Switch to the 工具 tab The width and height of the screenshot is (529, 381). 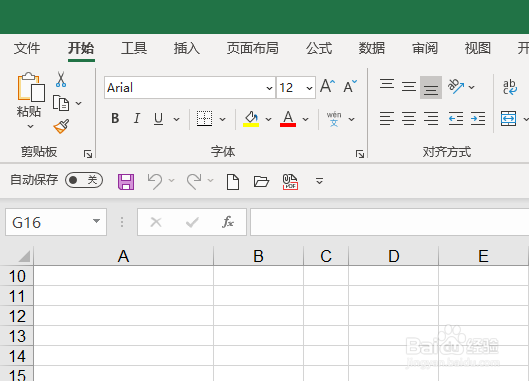(134, 48)
